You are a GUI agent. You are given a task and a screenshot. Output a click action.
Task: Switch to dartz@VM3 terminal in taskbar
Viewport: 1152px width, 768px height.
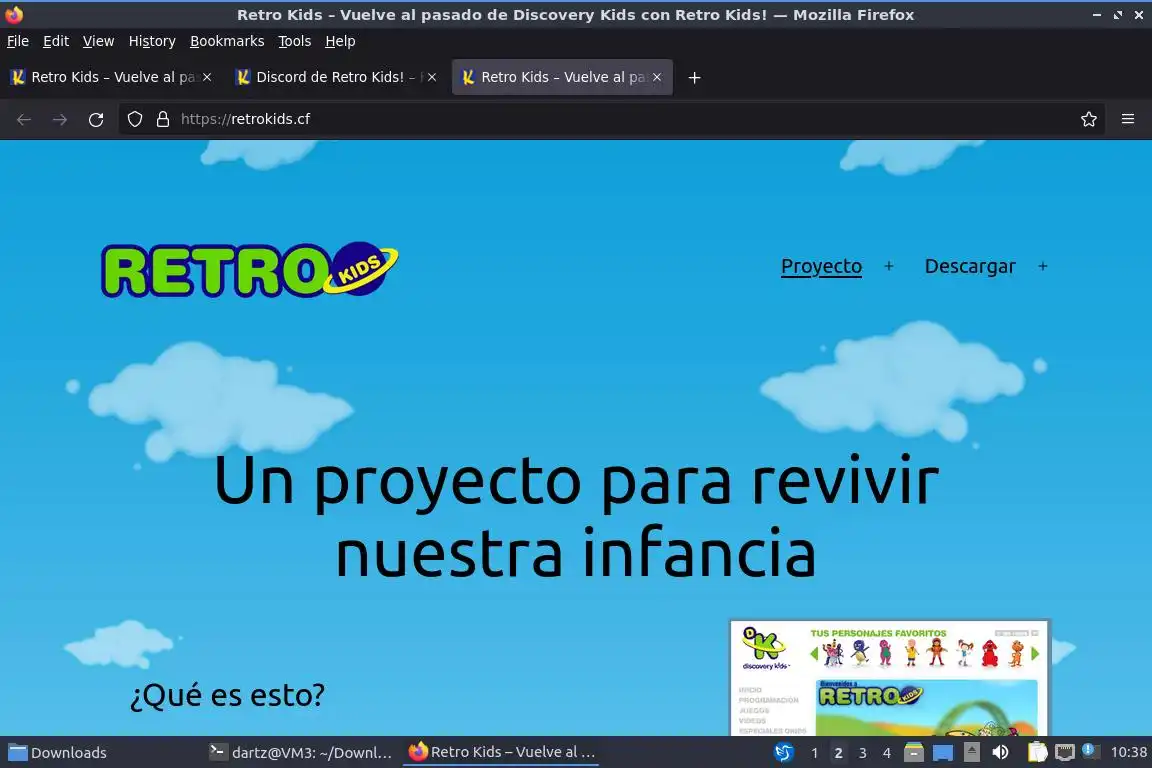coord(300,753)
